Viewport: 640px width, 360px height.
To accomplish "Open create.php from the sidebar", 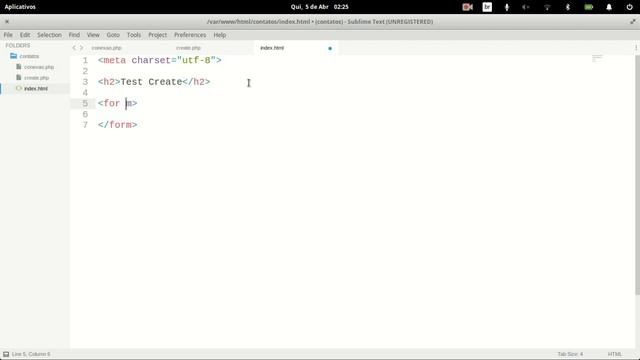I will [x=36, y=78].
